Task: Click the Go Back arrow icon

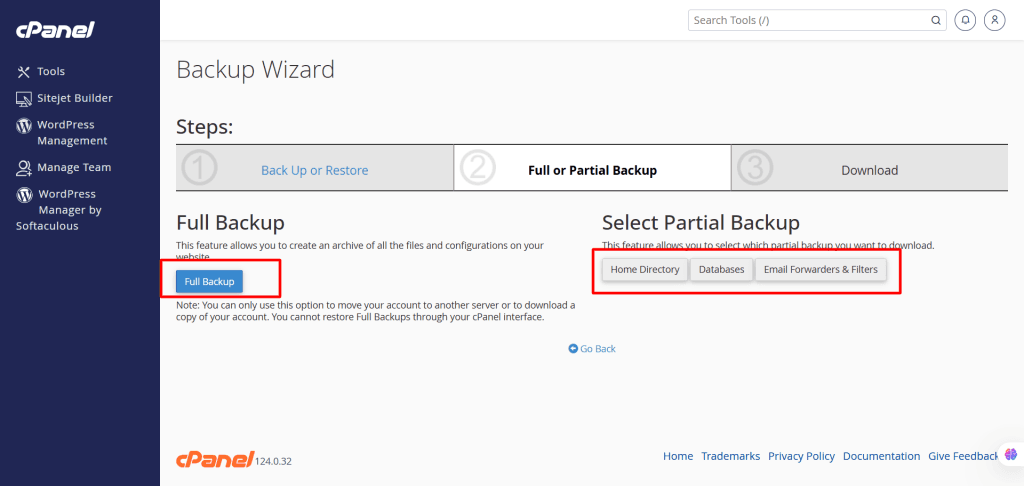Action: pos(573,349)
